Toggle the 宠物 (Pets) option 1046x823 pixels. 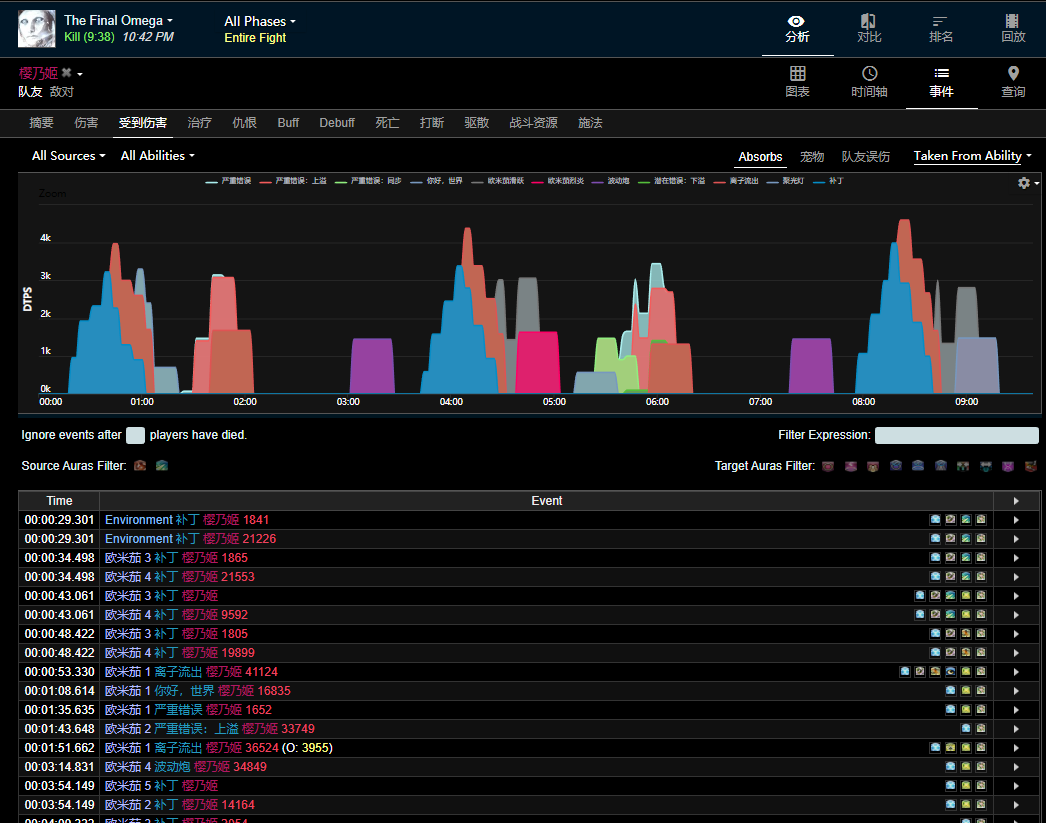coord(812,157)
